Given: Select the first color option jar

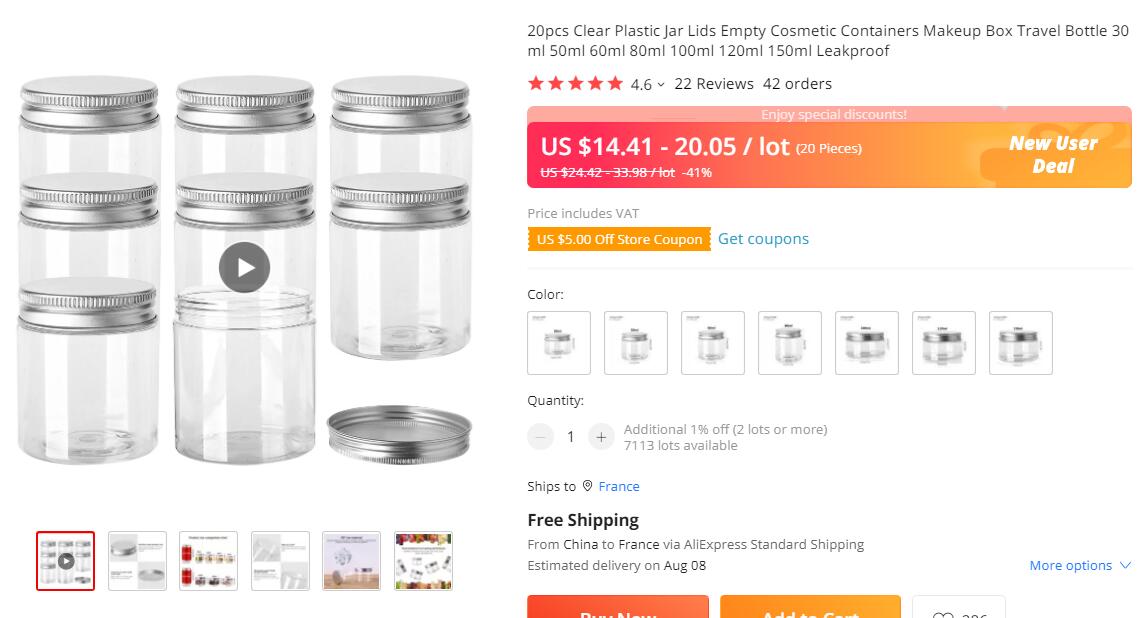Looking at the screenshot, I should tap(559, 343).
